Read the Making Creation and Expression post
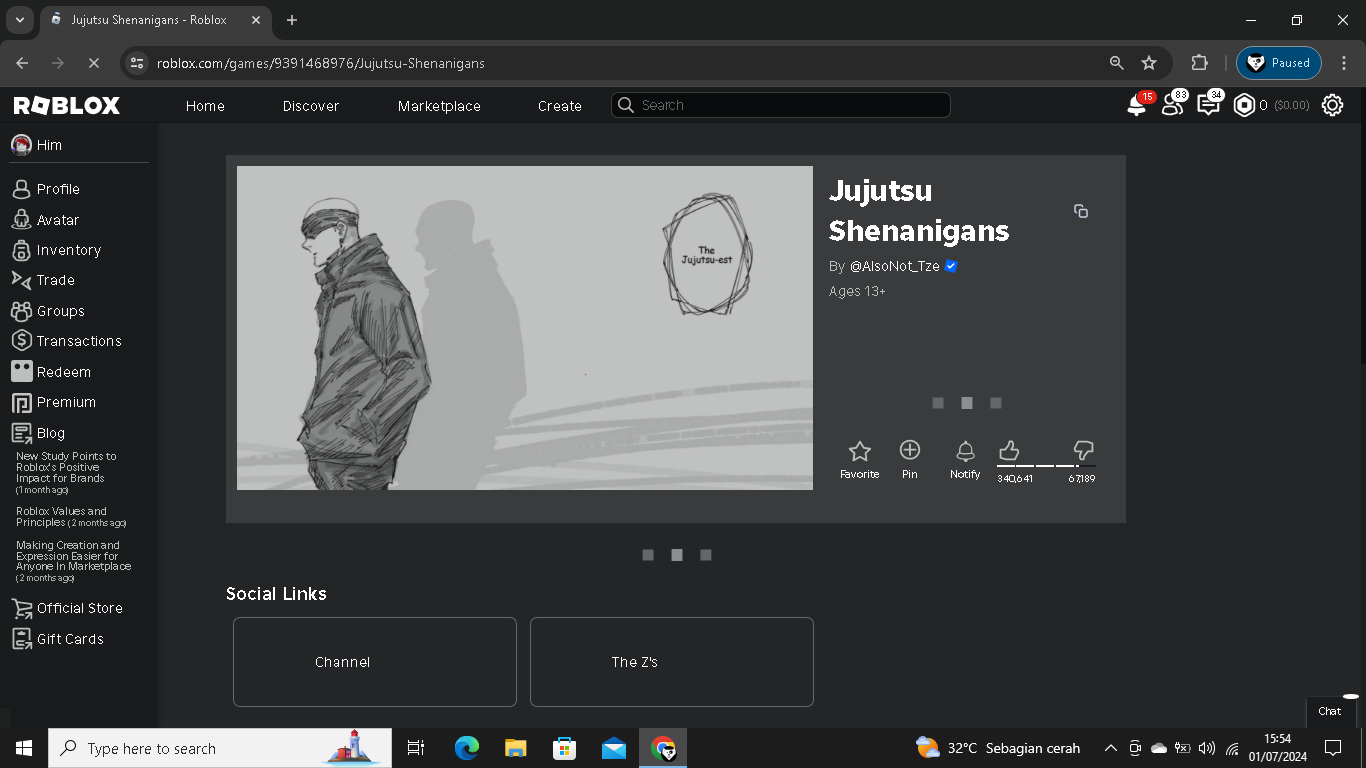This screenshot has width=1366, height=768. click(73, 562)
